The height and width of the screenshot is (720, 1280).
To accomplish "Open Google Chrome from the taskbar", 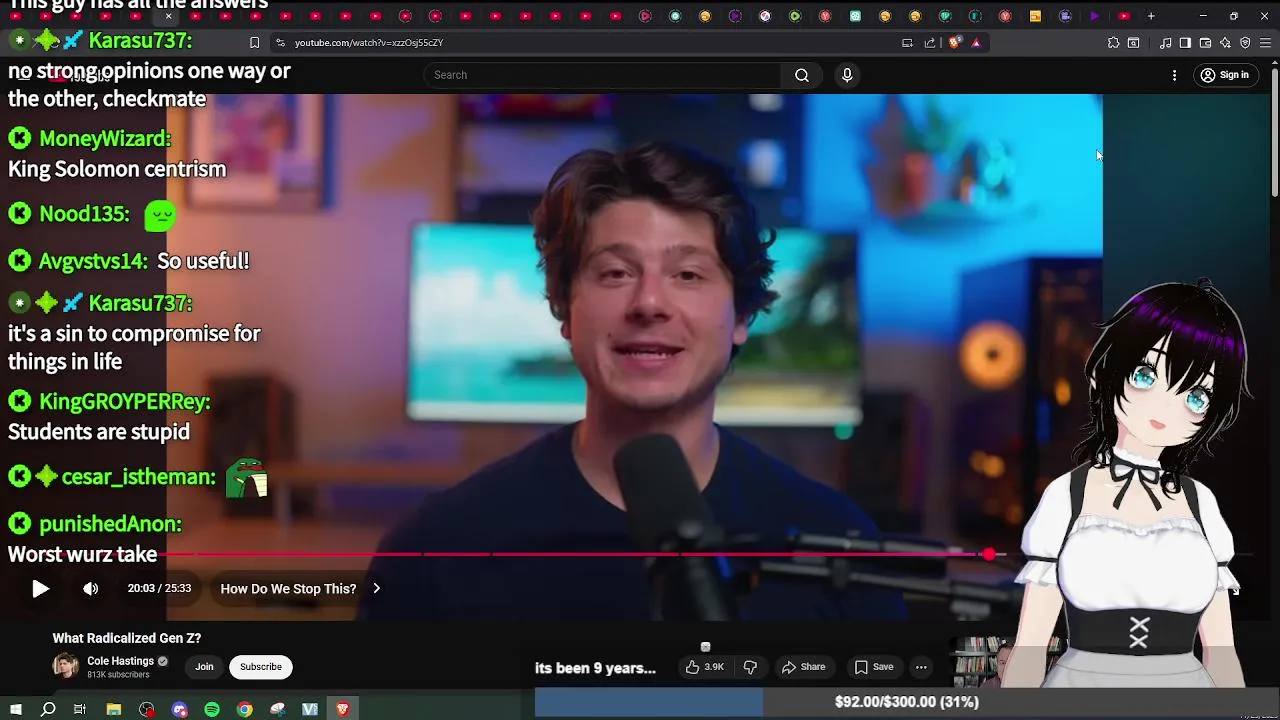I will click(245, 709).
